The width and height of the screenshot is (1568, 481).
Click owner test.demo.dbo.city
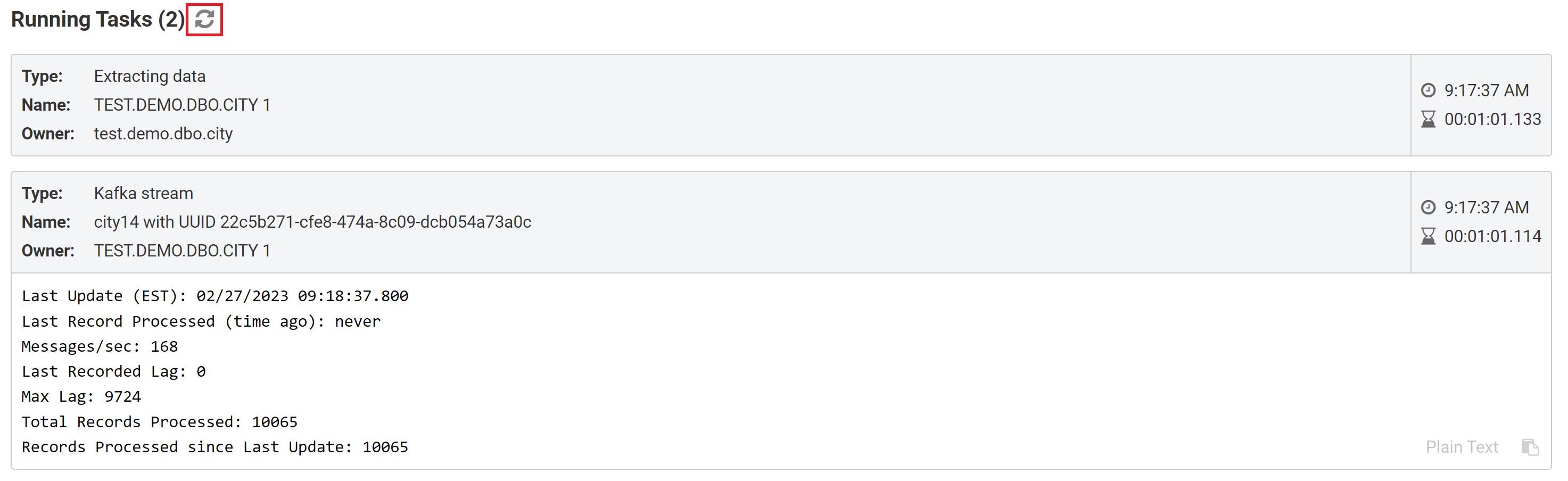pyautogui.click(x=163, y=134)
